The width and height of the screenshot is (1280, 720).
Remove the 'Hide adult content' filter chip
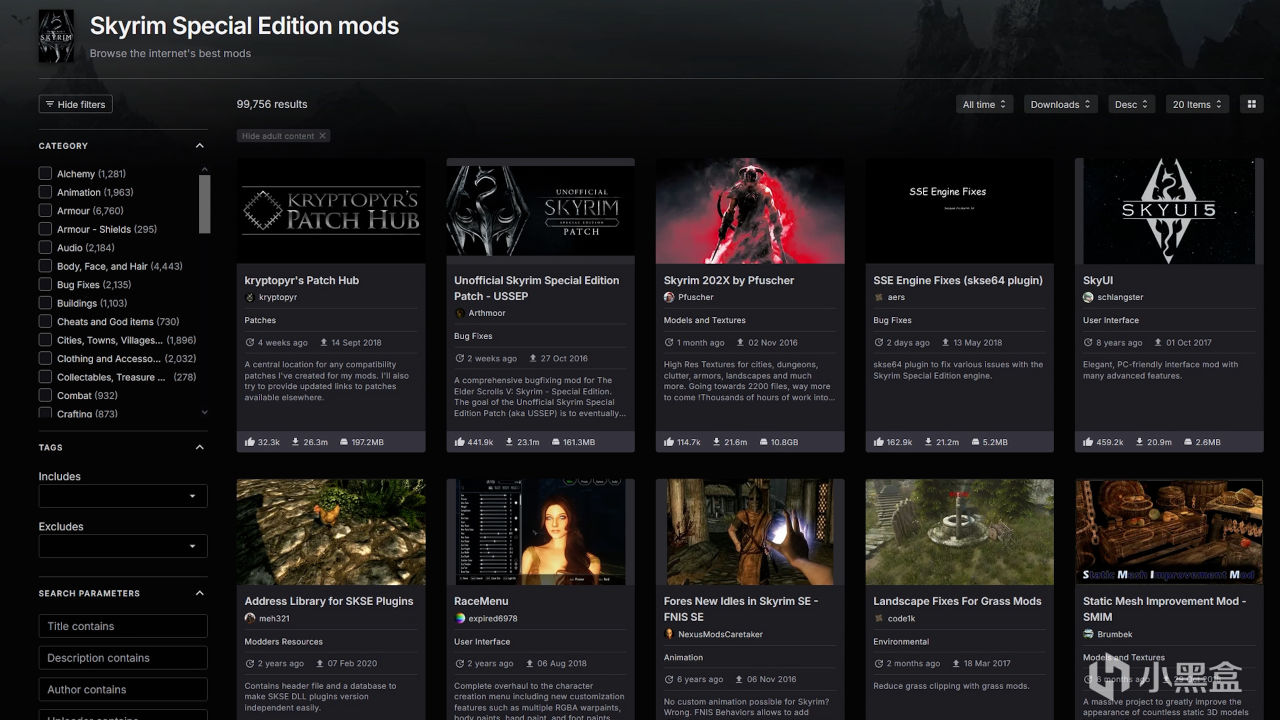pyautogui.click(x=322, y=136)
